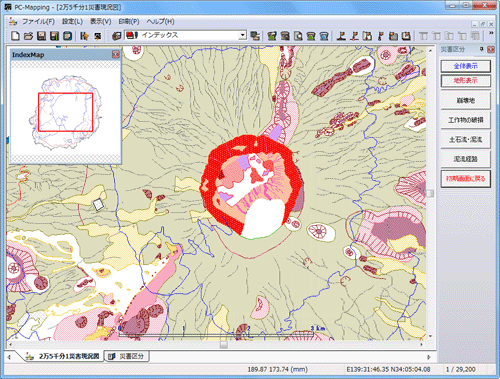Close the IndexMap floating window
The image size is (500, 379).
115,54
